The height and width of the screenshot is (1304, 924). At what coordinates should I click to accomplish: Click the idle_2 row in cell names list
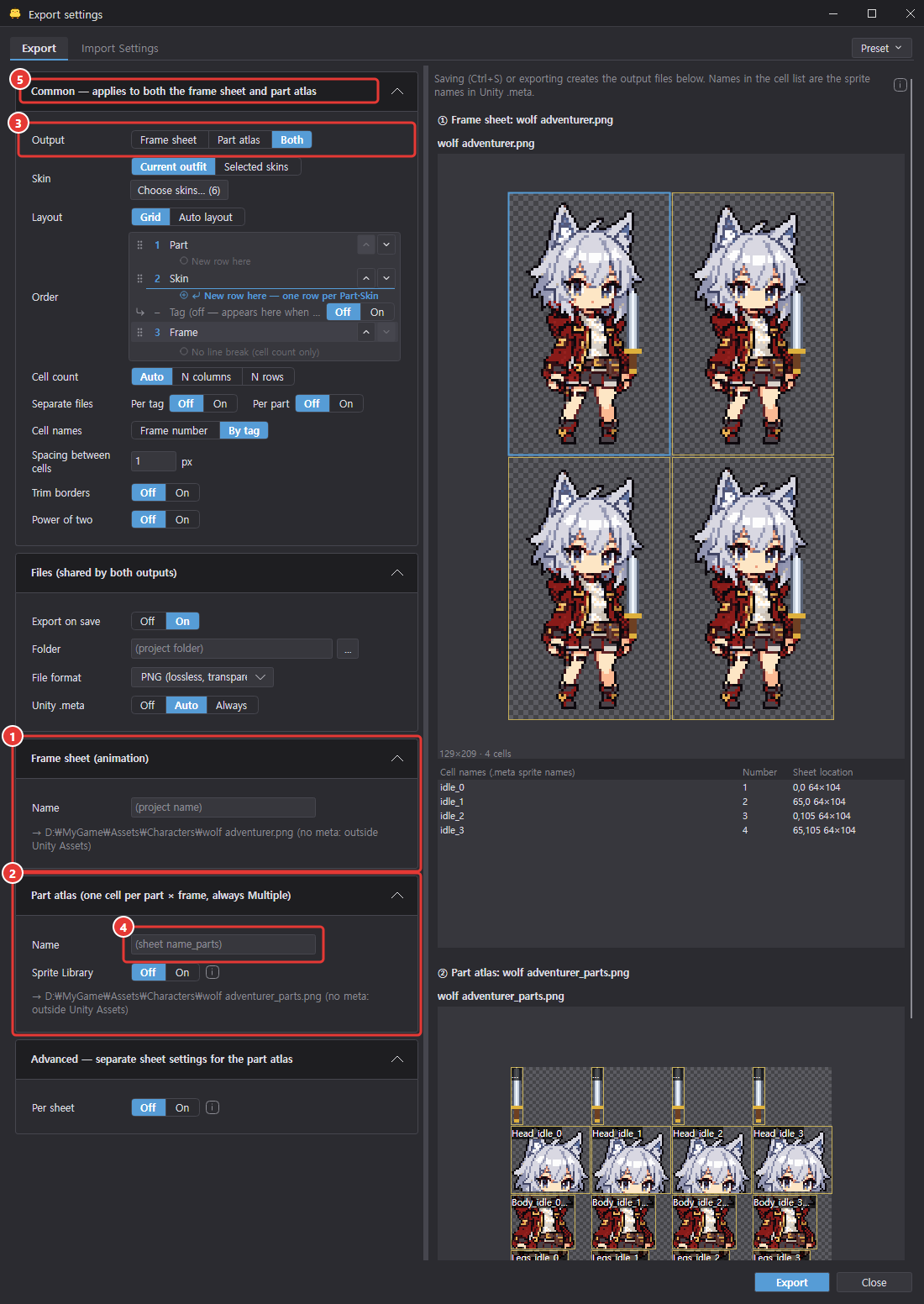[x=671, y=816]
